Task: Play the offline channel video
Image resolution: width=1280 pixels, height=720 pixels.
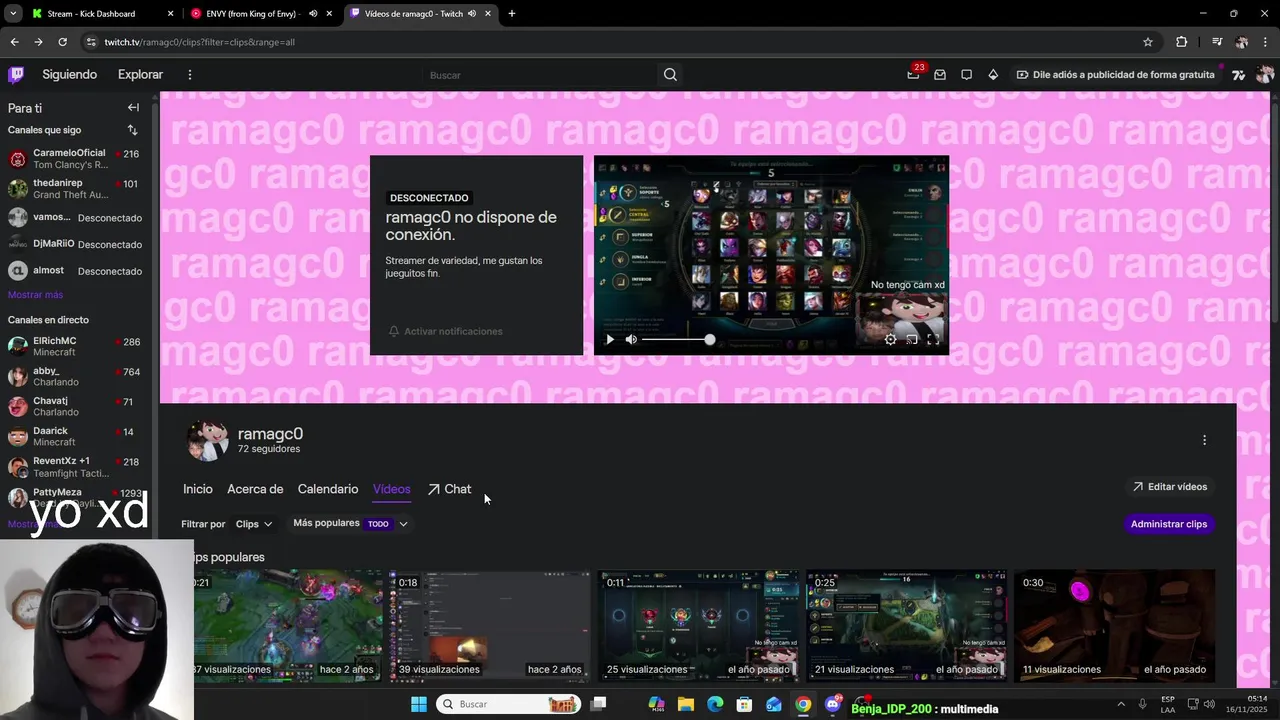Action: pos(610,339)
